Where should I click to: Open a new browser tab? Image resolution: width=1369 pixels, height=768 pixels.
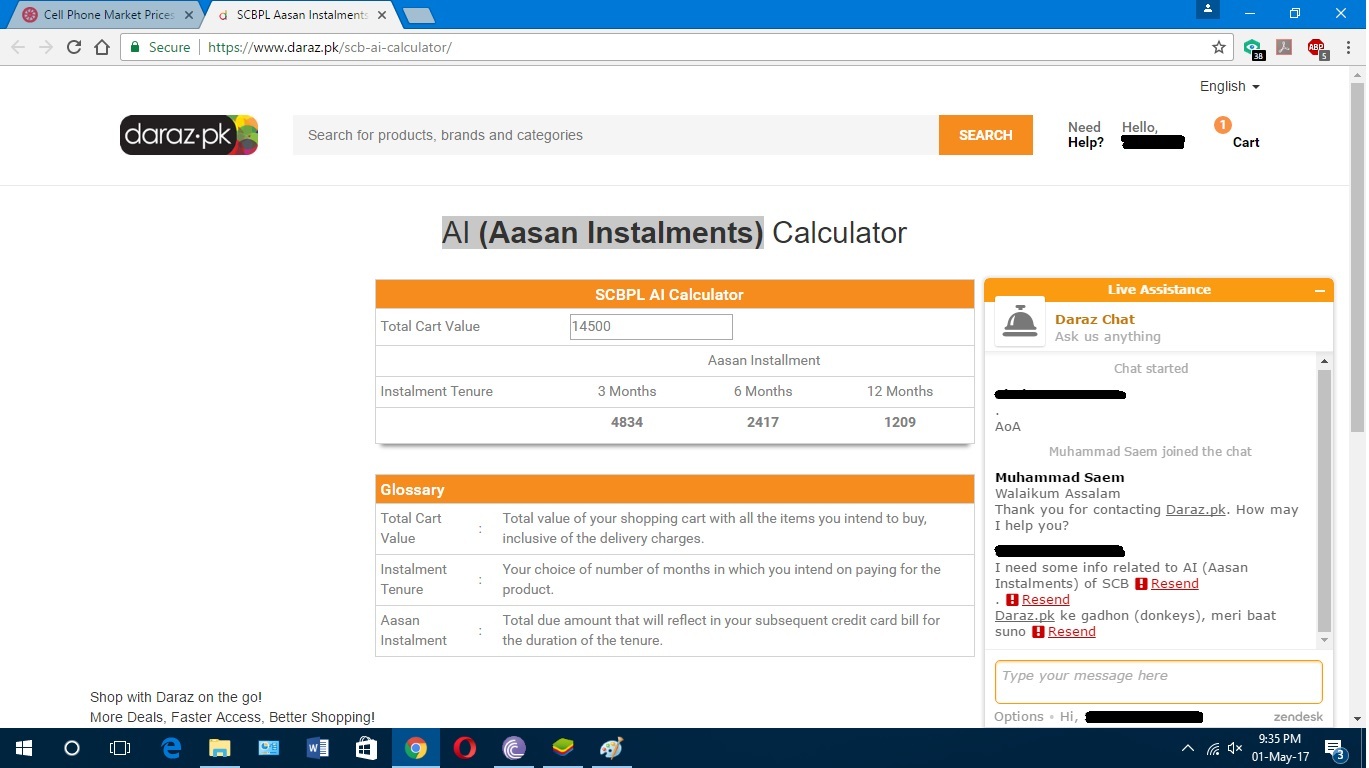tap(418, 15)
